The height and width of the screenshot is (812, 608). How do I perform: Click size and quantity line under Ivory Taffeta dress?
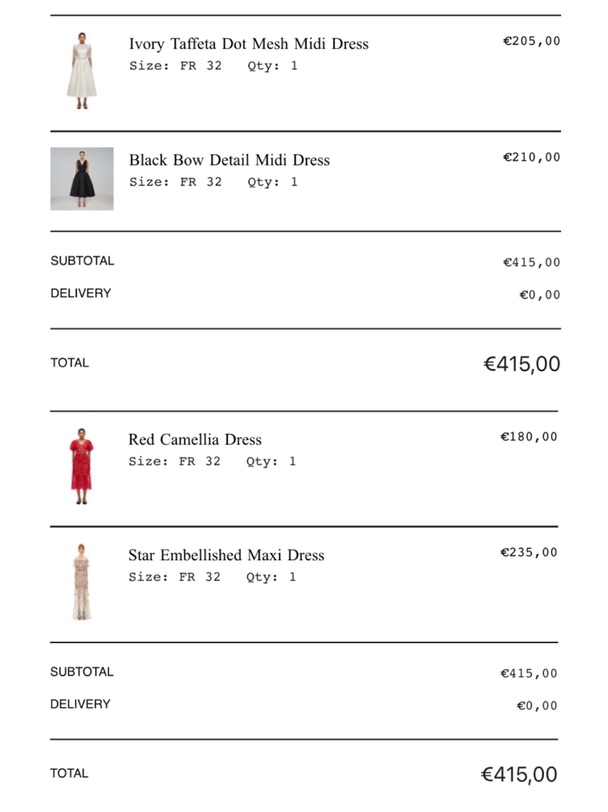click(x=213, y=66)
